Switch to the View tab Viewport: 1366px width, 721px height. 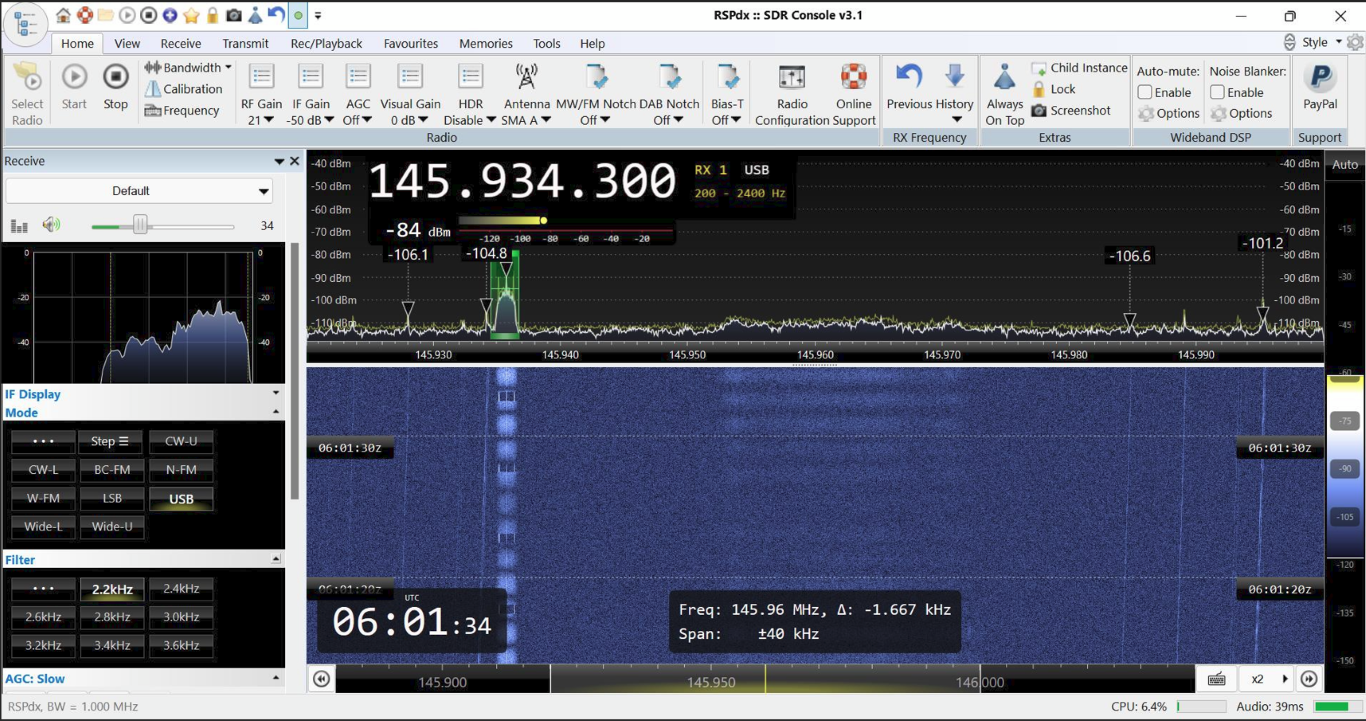click(127, 43)
